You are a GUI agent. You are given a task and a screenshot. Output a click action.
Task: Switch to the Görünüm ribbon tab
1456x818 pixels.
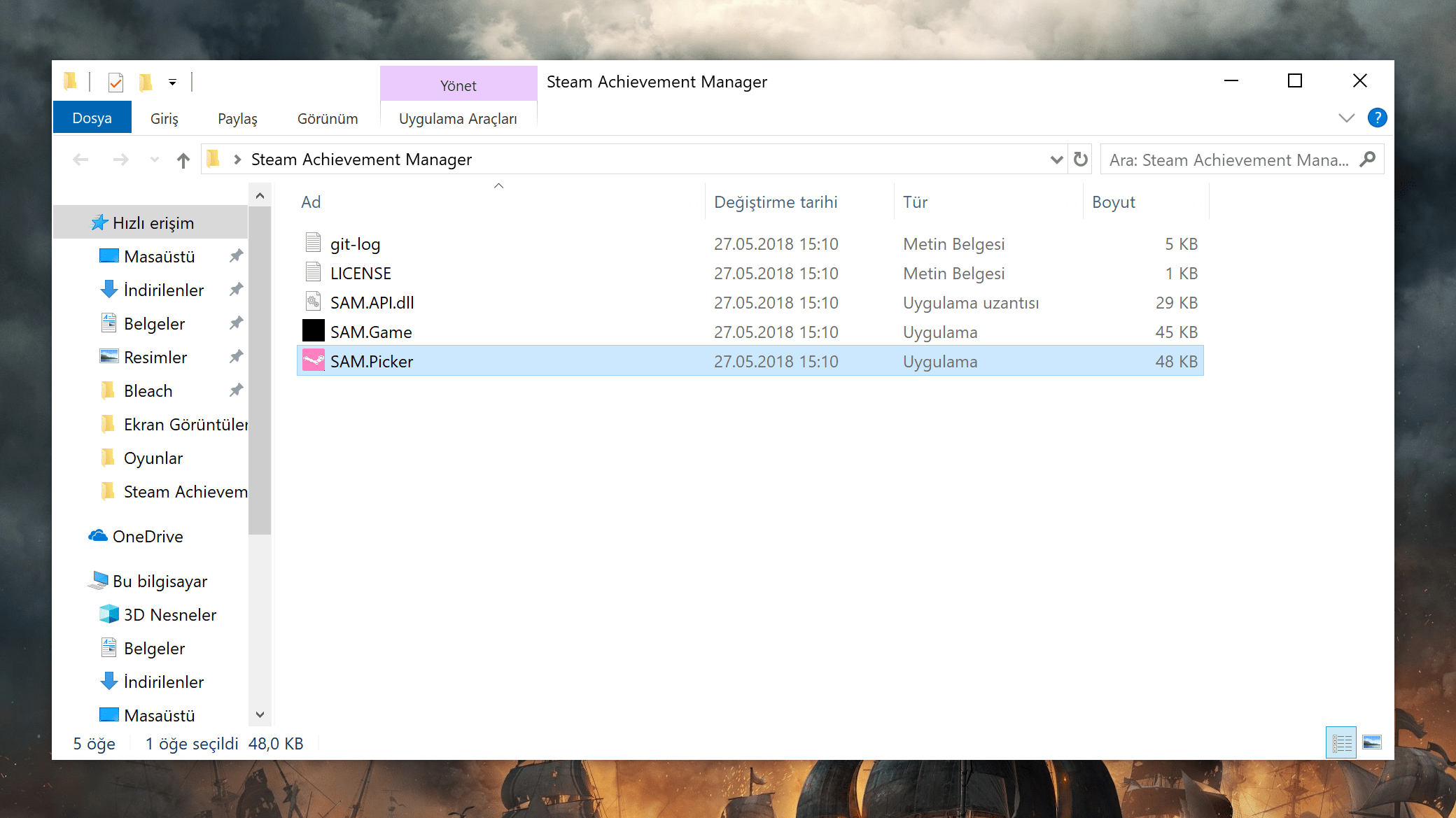pyautogui.click(x=327, y=118)
